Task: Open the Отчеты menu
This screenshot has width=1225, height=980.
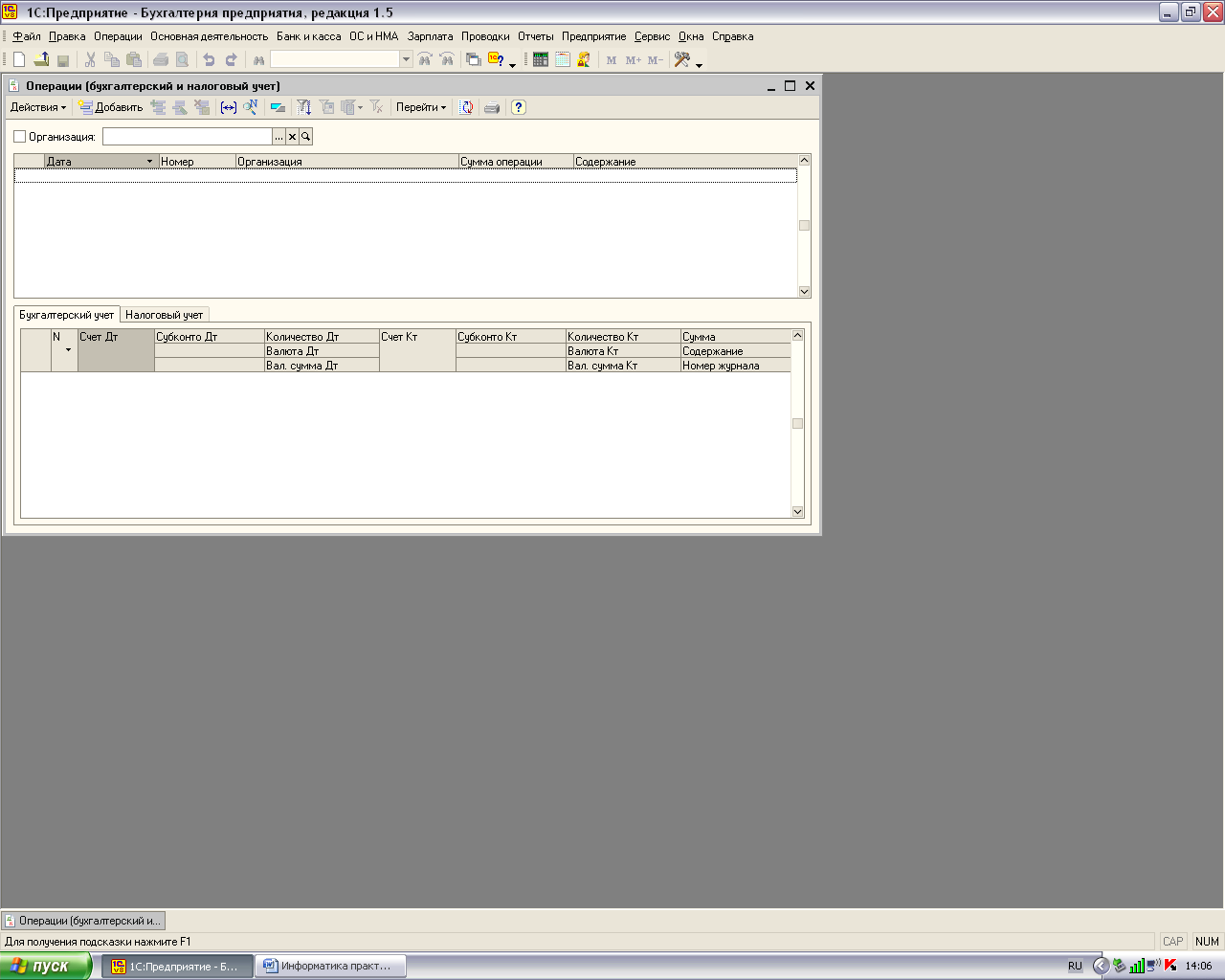Action: pyautogui.click(x=536, y=36)
